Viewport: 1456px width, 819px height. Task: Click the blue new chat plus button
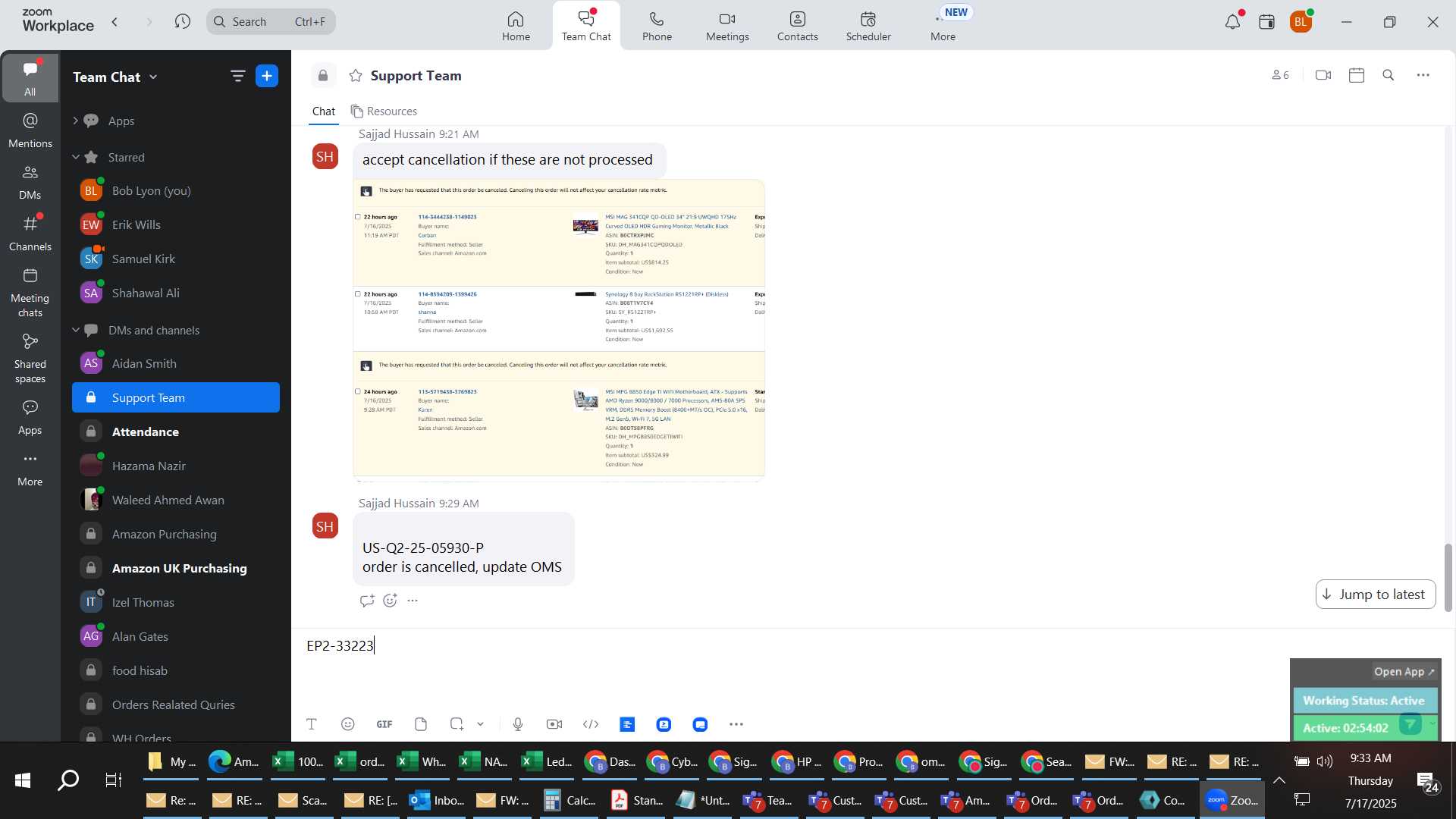(267, 76)
